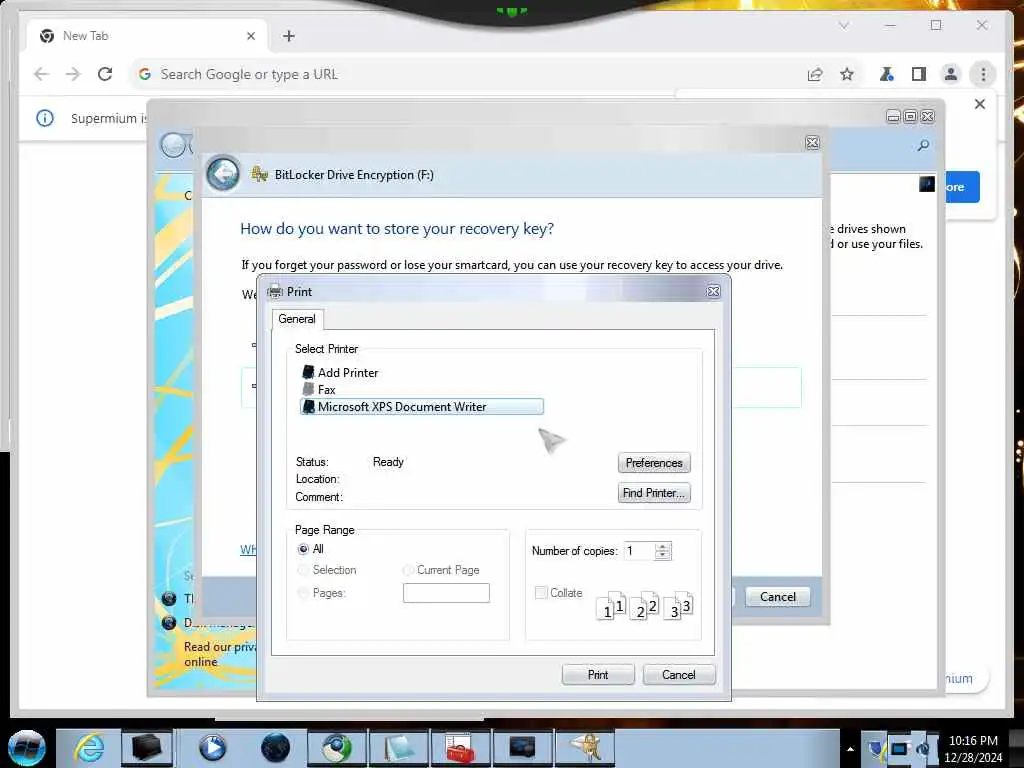1024x768 pixels.
Task: Close the New Tab tab
Action: tap(251, 36)
